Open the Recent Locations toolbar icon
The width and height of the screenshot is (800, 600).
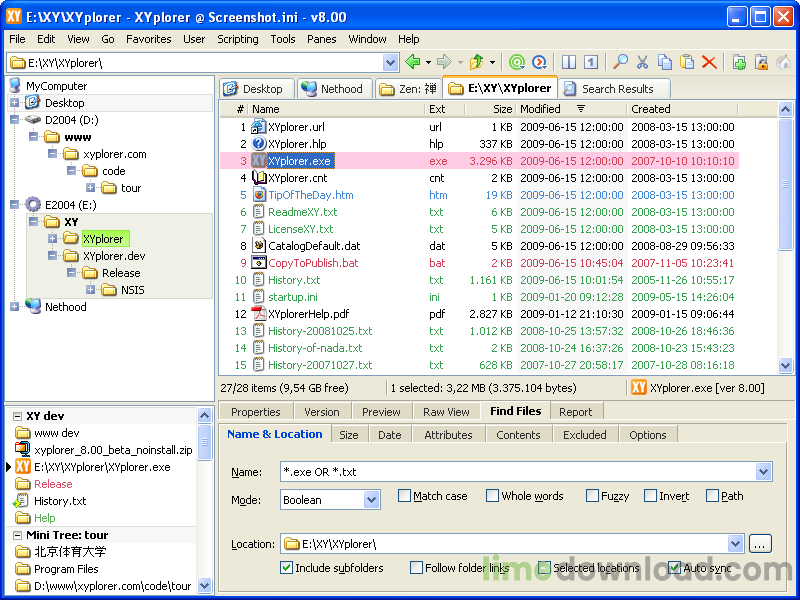point(539,62)
